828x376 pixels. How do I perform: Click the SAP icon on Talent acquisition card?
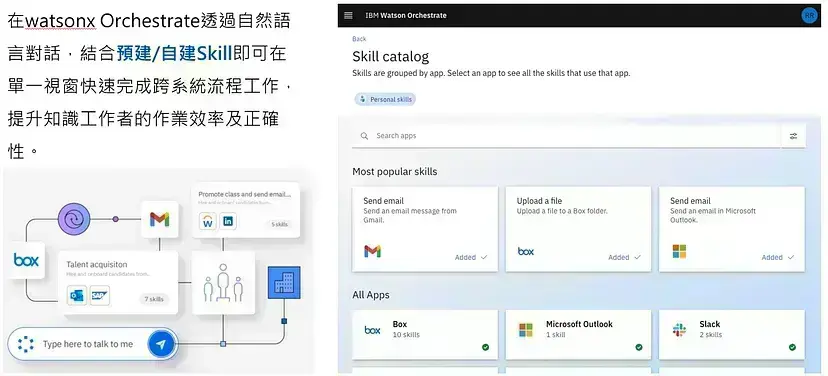coord(100,296)
